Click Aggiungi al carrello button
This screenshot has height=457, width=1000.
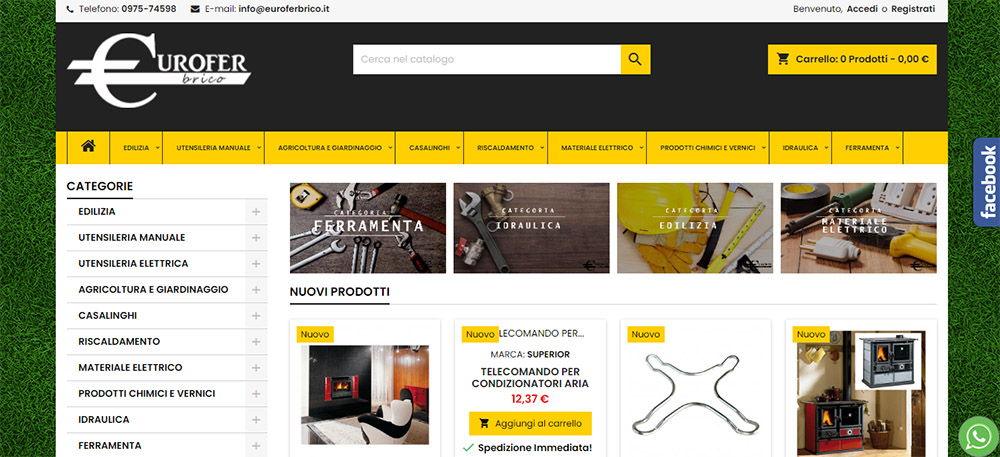click(530, 423)
